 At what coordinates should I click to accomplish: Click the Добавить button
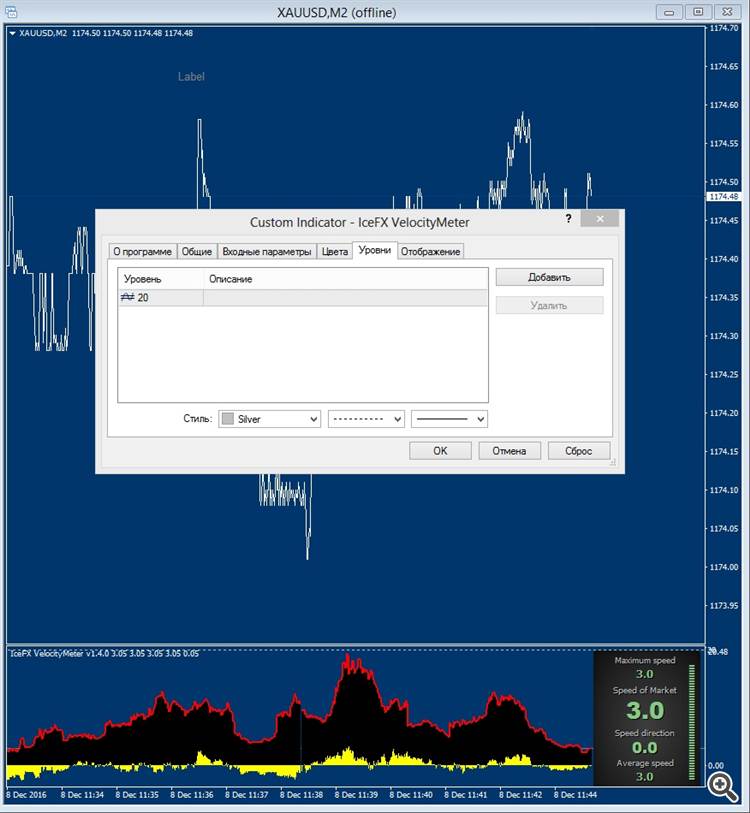pos(549,277)
